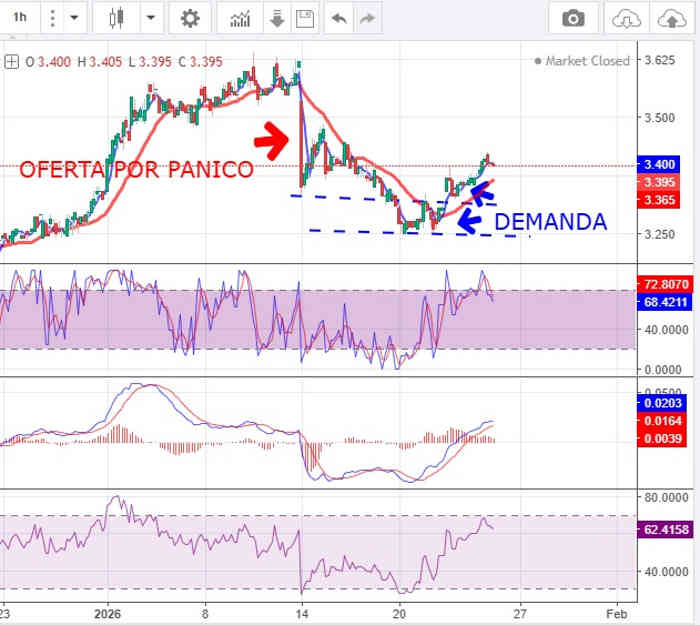
Task: Redo the chart action
Action: click(x=368, y=18)
